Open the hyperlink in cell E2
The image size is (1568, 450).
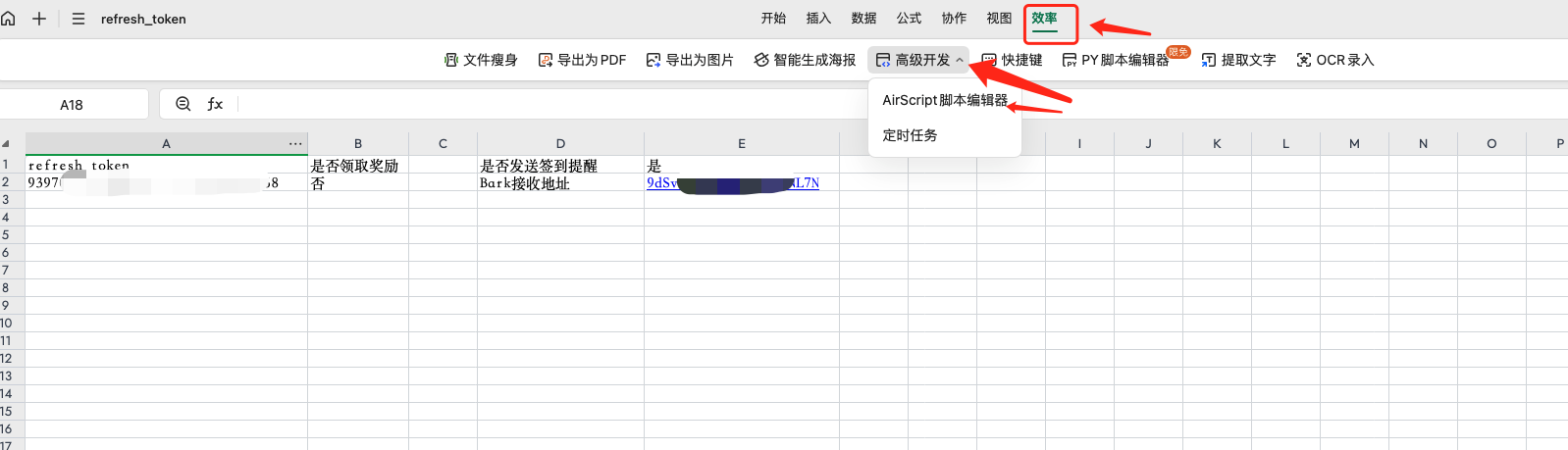click(x=732, y=182)
